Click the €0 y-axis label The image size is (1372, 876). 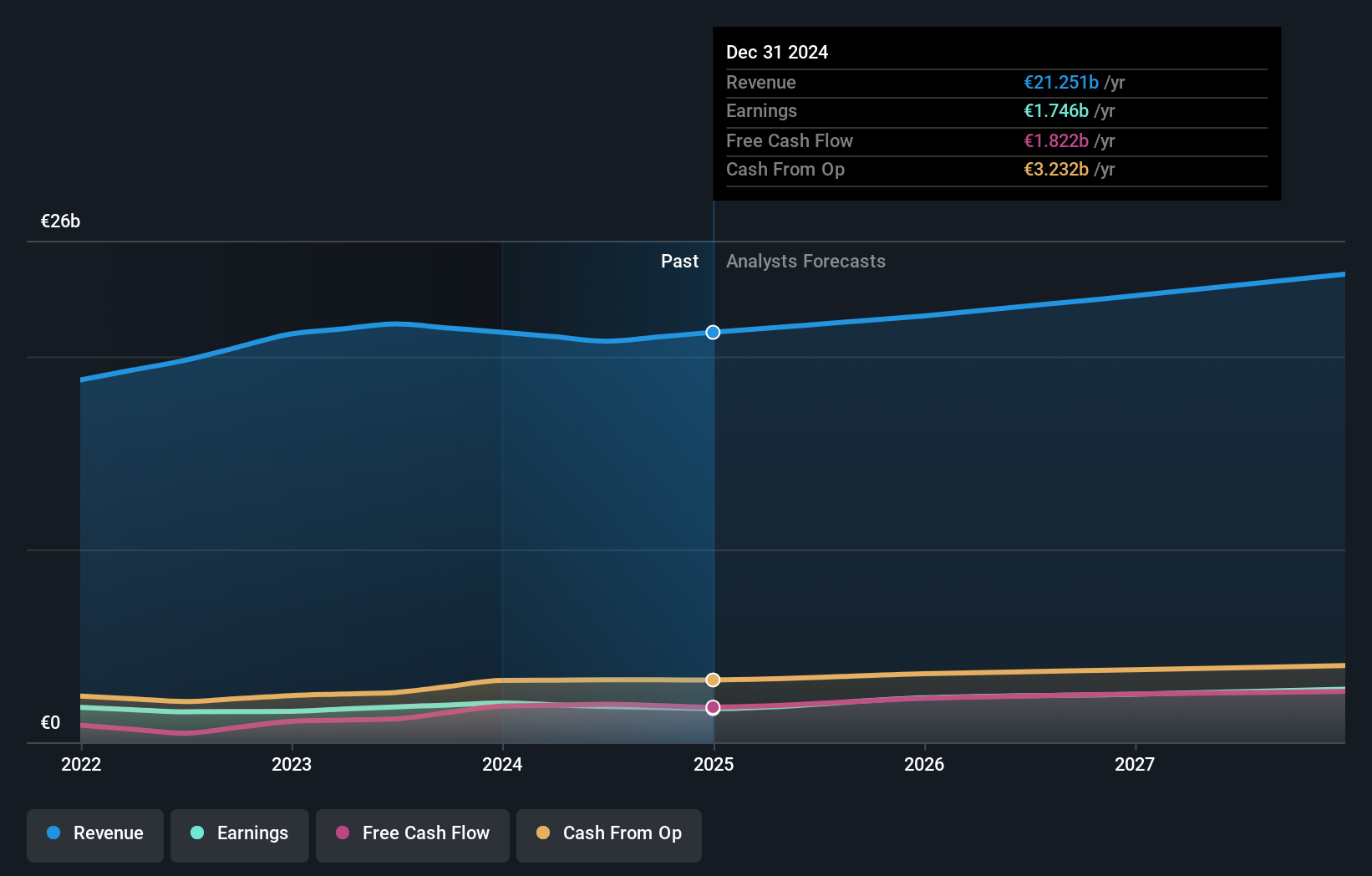click(x=50, y=723)
